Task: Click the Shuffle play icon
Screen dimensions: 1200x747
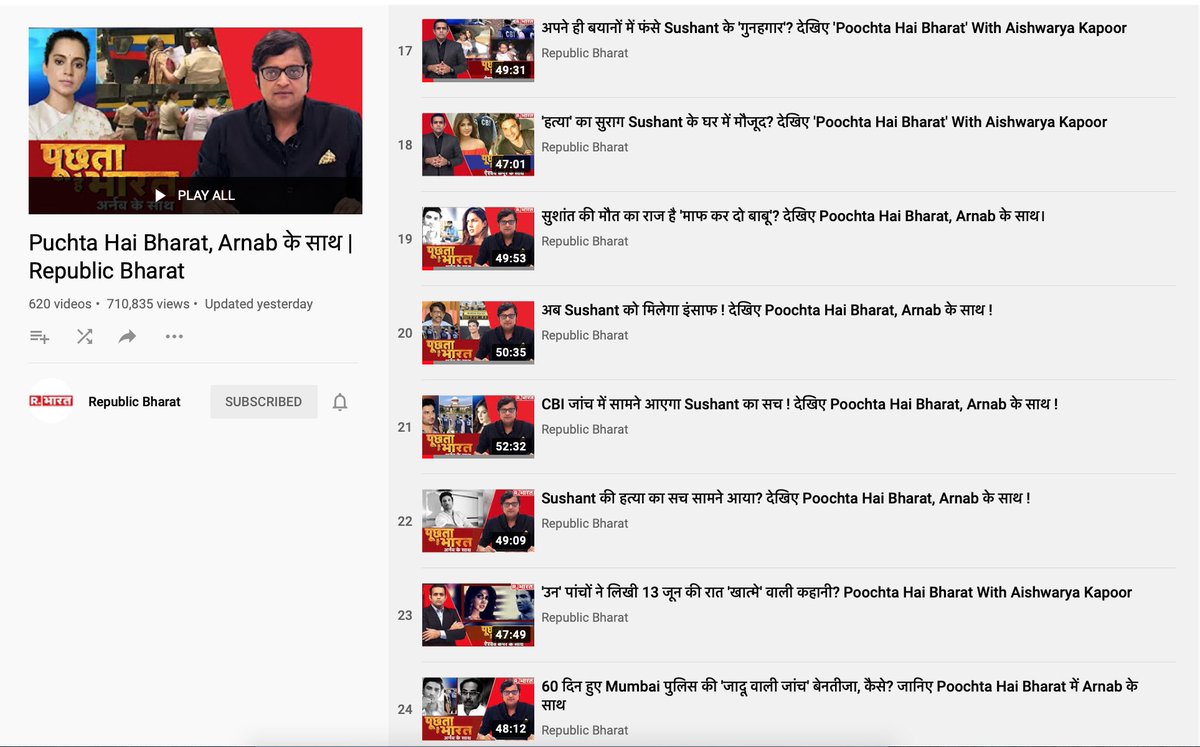Action: pyautogui.click(x=85, y=337)
